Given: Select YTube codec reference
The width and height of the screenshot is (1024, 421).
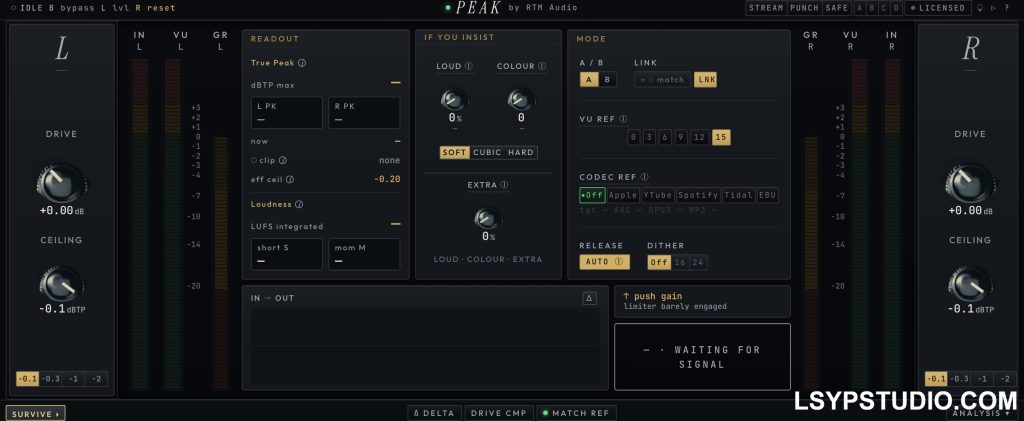Looking at the screenshot, I should click(x=657, y=195).
